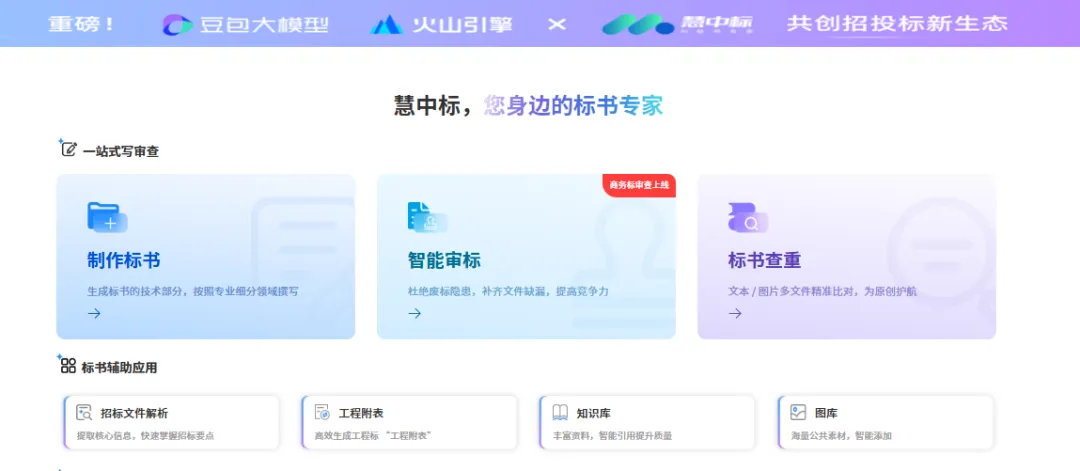Viewport: 1080px width, 471px height.
Task: Click the 知识库 open book icon
Action: pyautogui.click(x=560, y=412)
